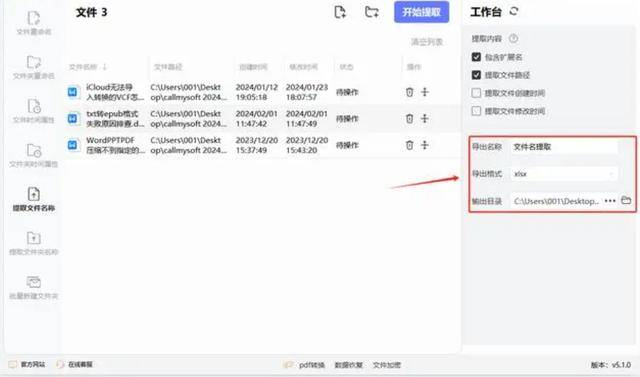The height and width of the screenshot is (377, 640).
Task: Uncheck the 包含扩展名 checkbox
Action: (x=476, y=57)
